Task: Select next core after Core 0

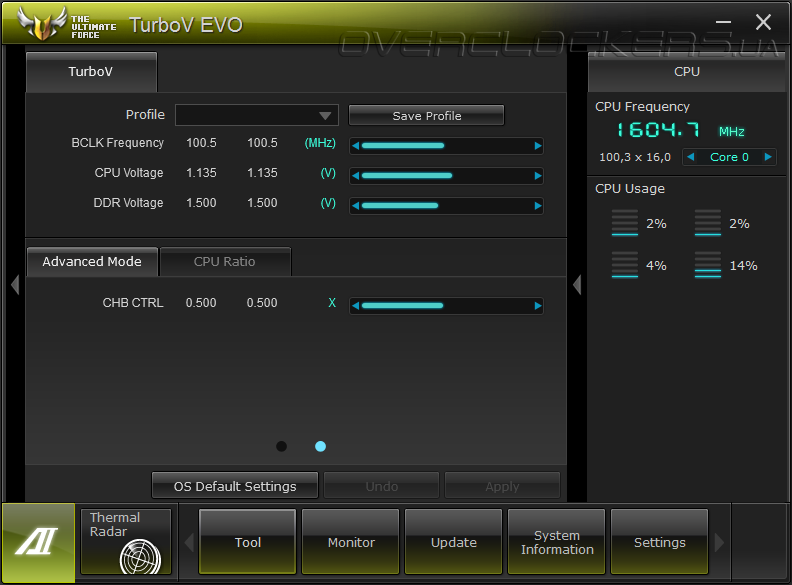Action: click(x=768, y=157)
